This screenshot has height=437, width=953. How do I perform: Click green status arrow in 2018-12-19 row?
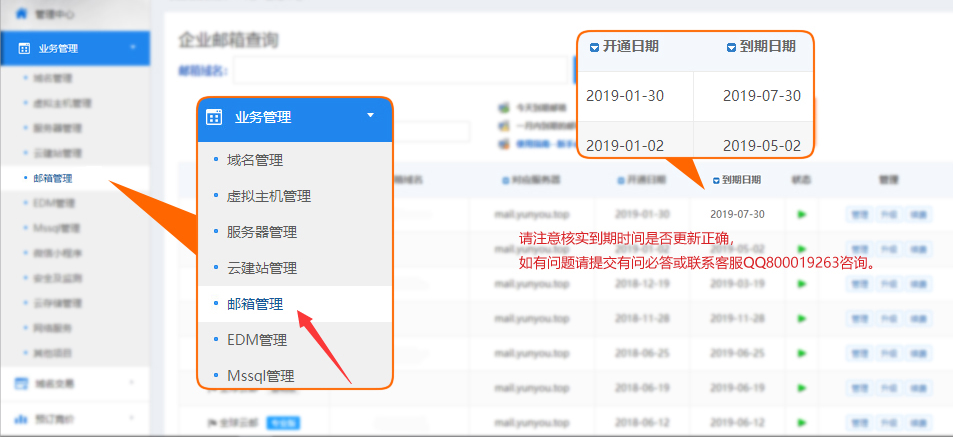point(802,283)
